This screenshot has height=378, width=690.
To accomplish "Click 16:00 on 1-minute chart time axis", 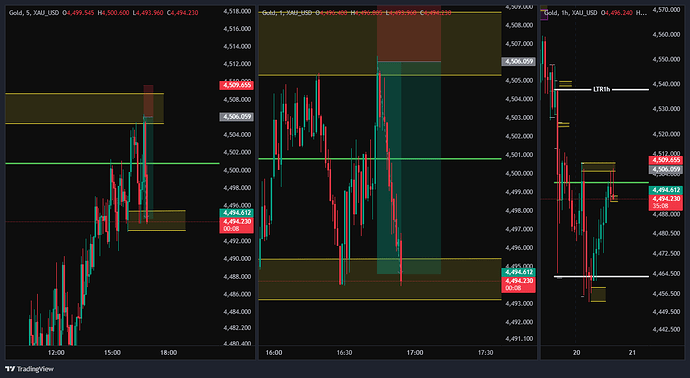I will 274,352.
